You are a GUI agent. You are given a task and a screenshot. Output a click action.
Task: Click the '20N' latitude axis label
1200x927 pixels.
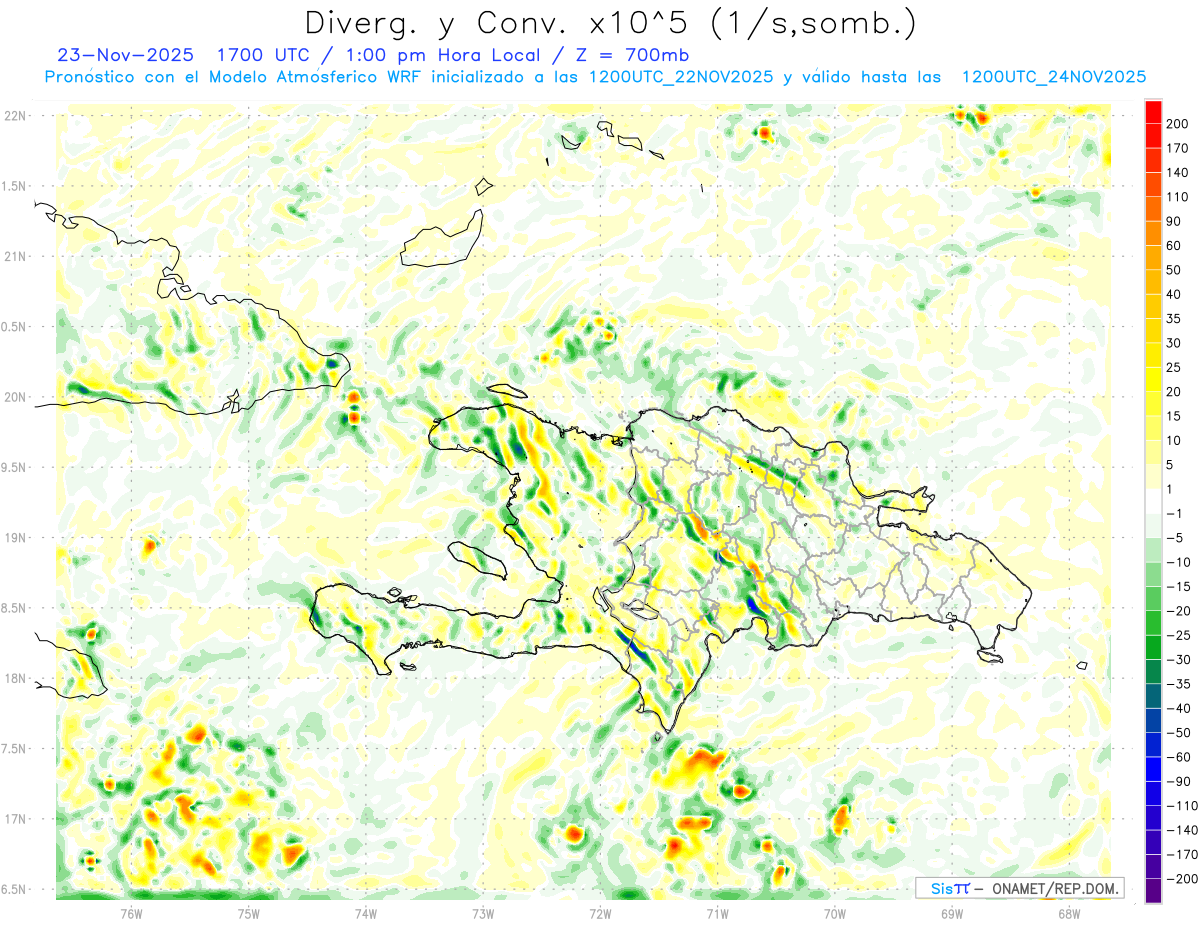click(x=15, y=397)
